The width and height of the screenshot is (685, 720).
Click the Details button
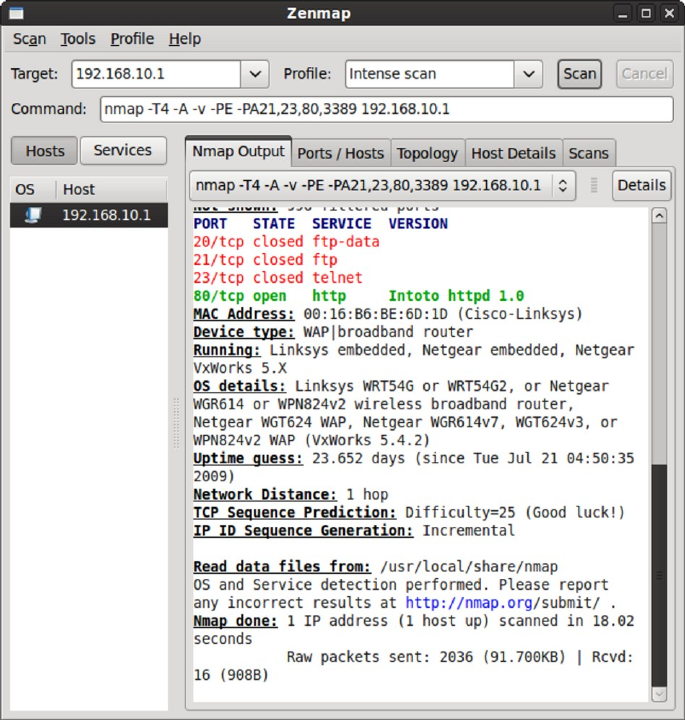641,186
